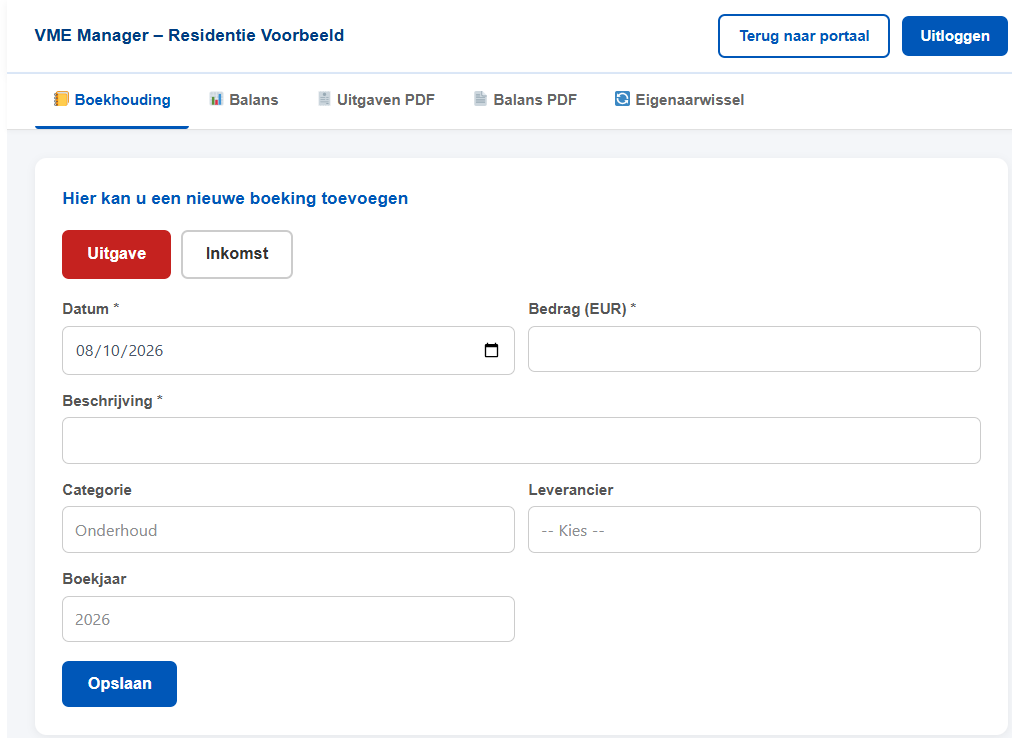
Task: Open the Categorie dropdown showing Onderhoud
Action: pyautogui.click(x=288, y=530)
